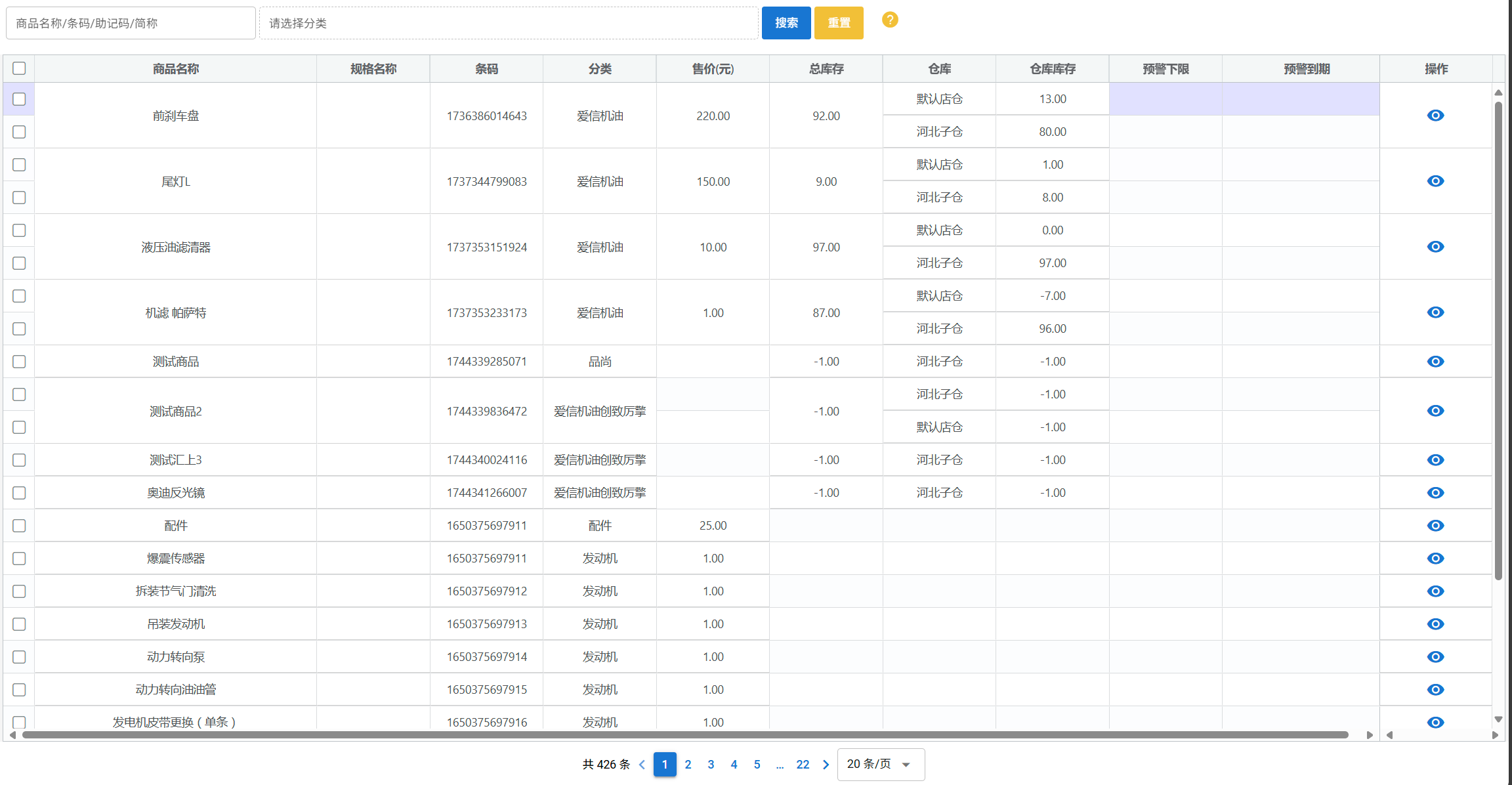
Task: Click the scroll-right arrow of horizontal scrollbar
Action: click(x=1370, y=735)
